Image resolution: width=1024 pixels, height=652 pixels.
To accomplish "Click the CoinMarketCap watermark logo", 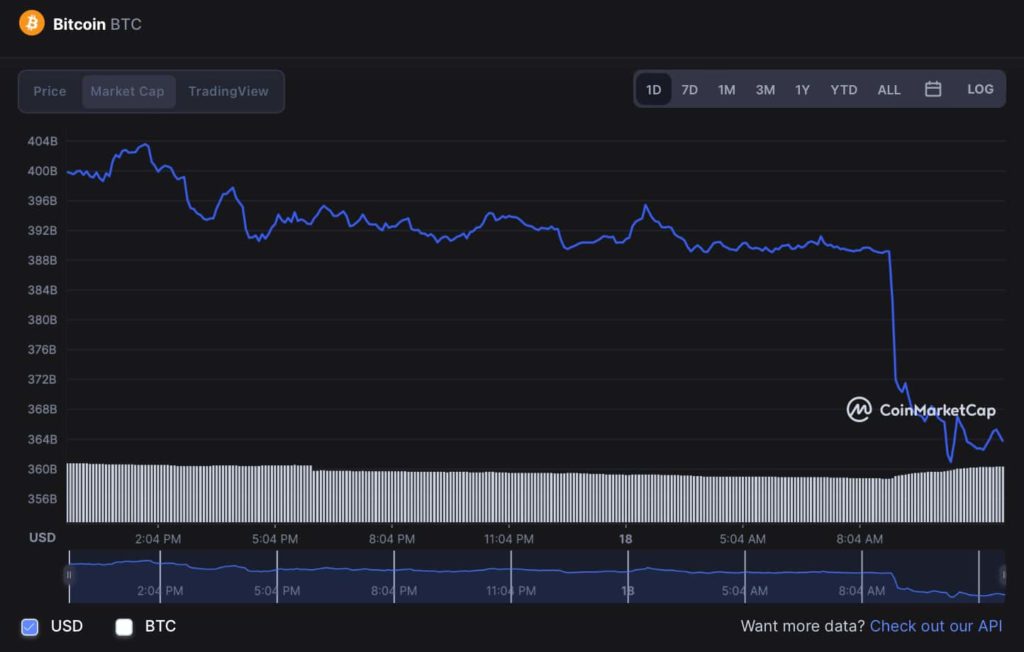I will coord(921,410).
